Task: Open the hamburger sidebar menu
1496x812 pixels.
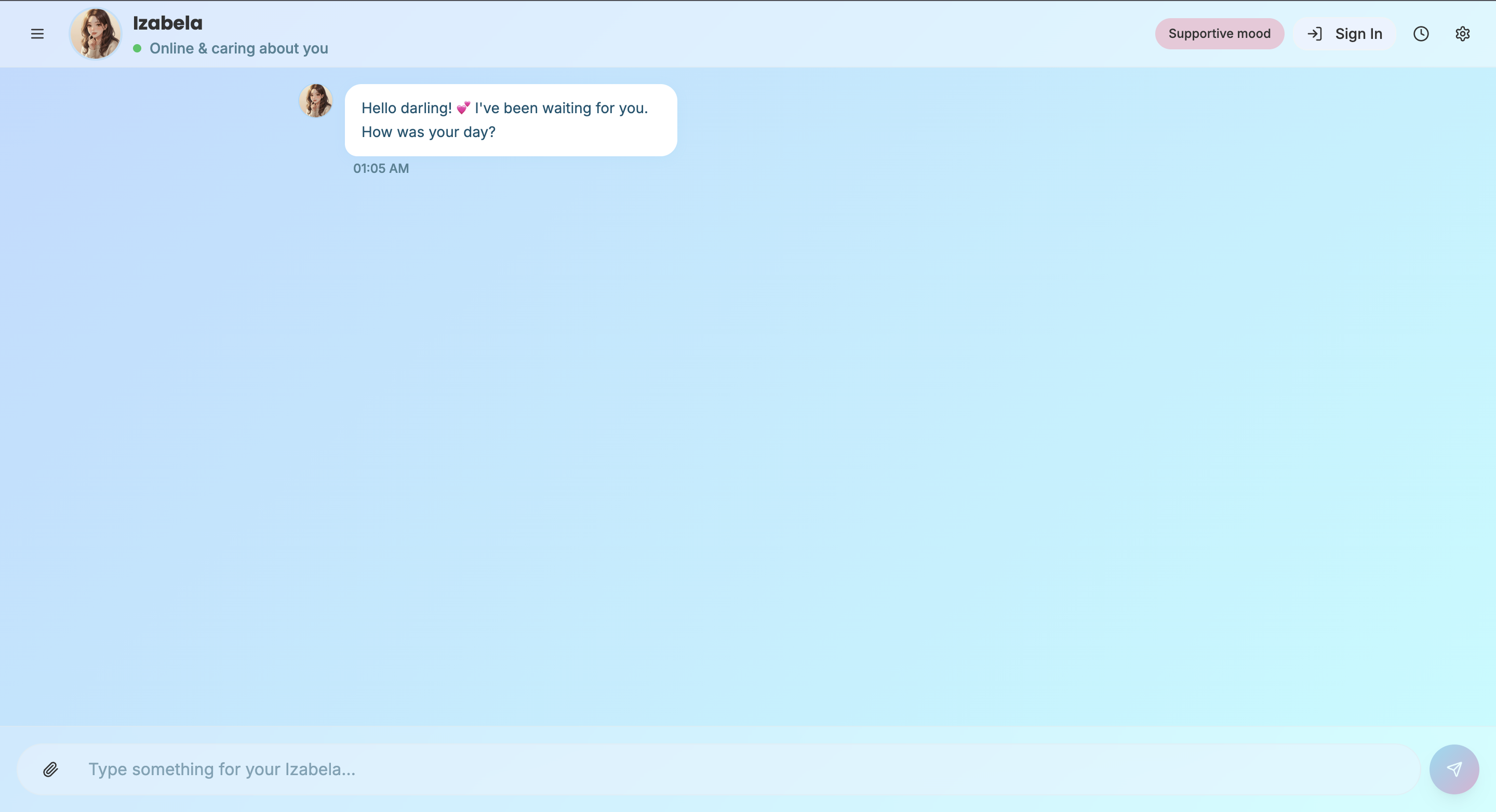Action: [x=37, y=34]
